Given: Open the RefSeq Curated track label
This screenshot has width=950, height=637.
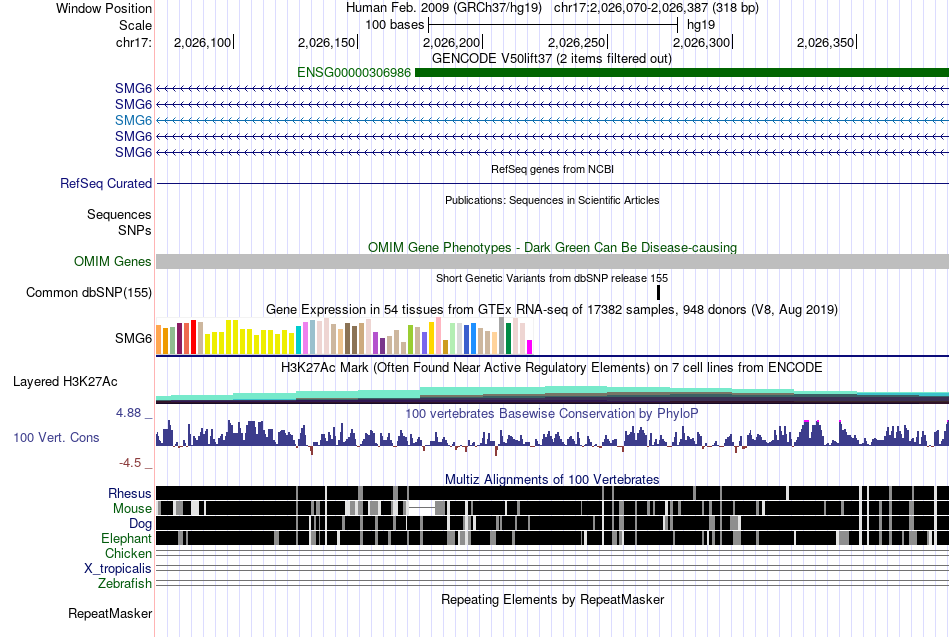Looking at the screenshot, I should click(x=106, y=184).
